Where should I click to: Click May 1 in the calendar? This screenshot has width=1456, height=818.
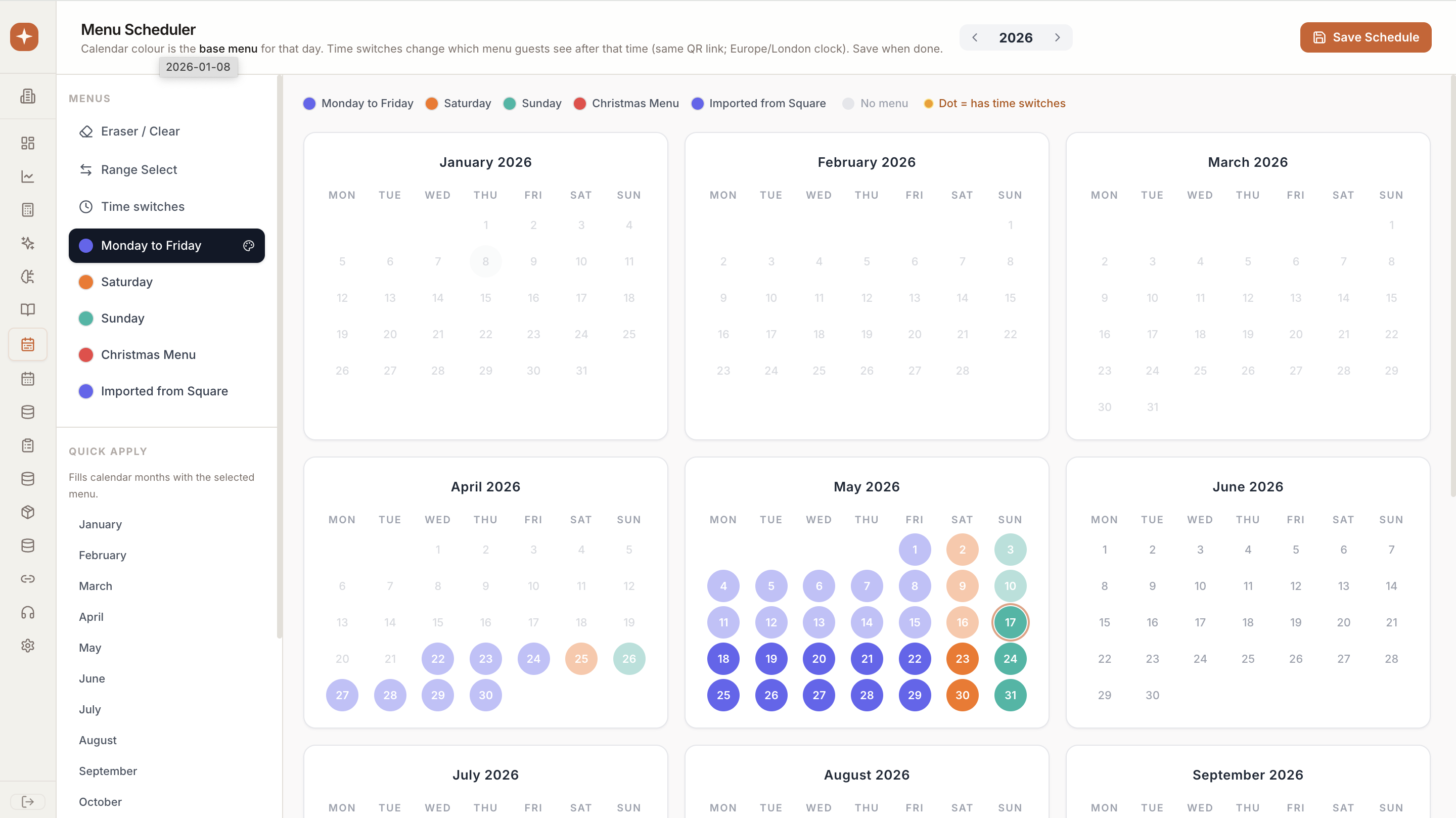[x=915, y=550]
